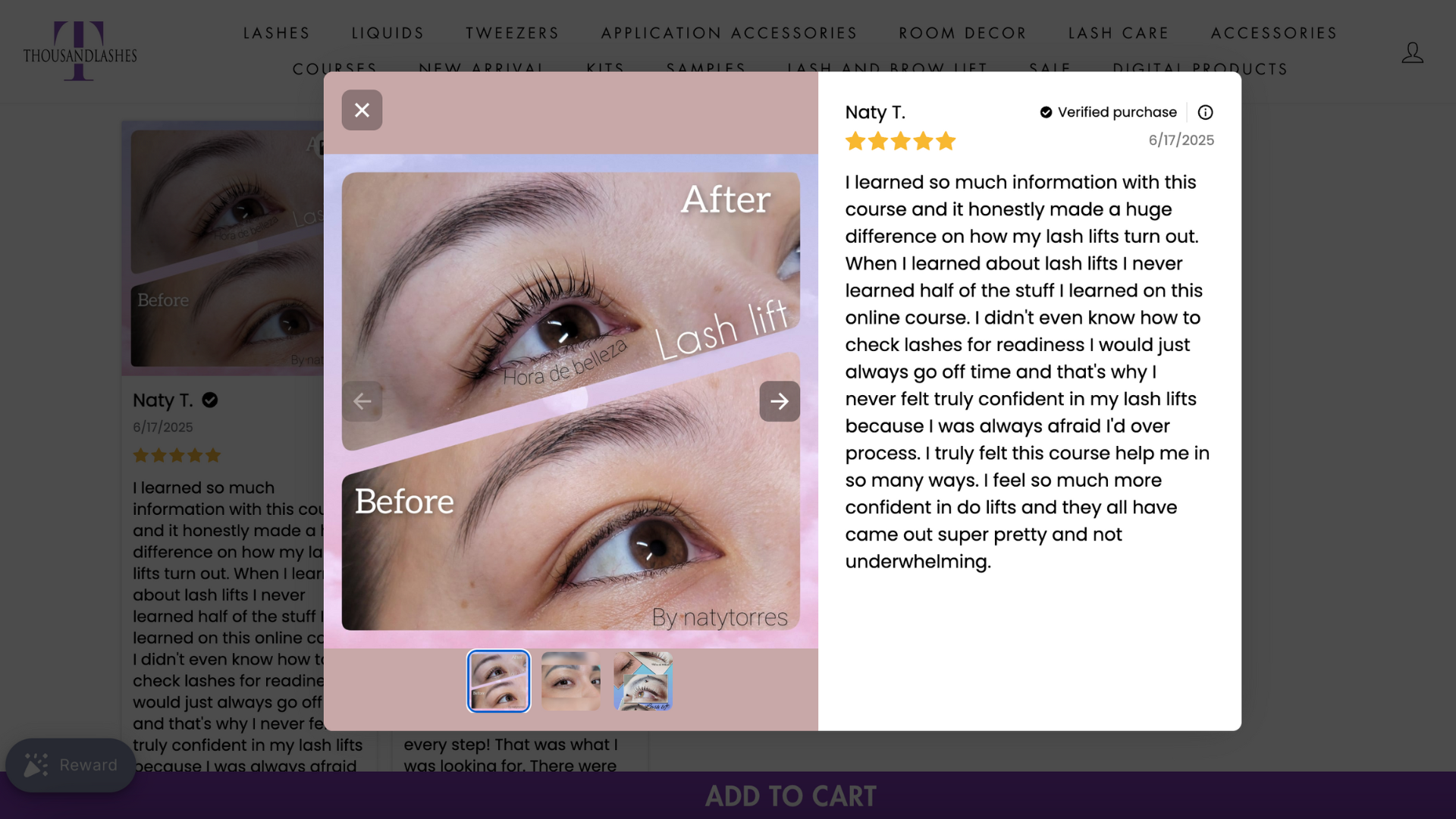Click the five-star rating in popup
The width and height of the screenshot is (1456, 819).
pyautogui.click(x=900, y=141)
